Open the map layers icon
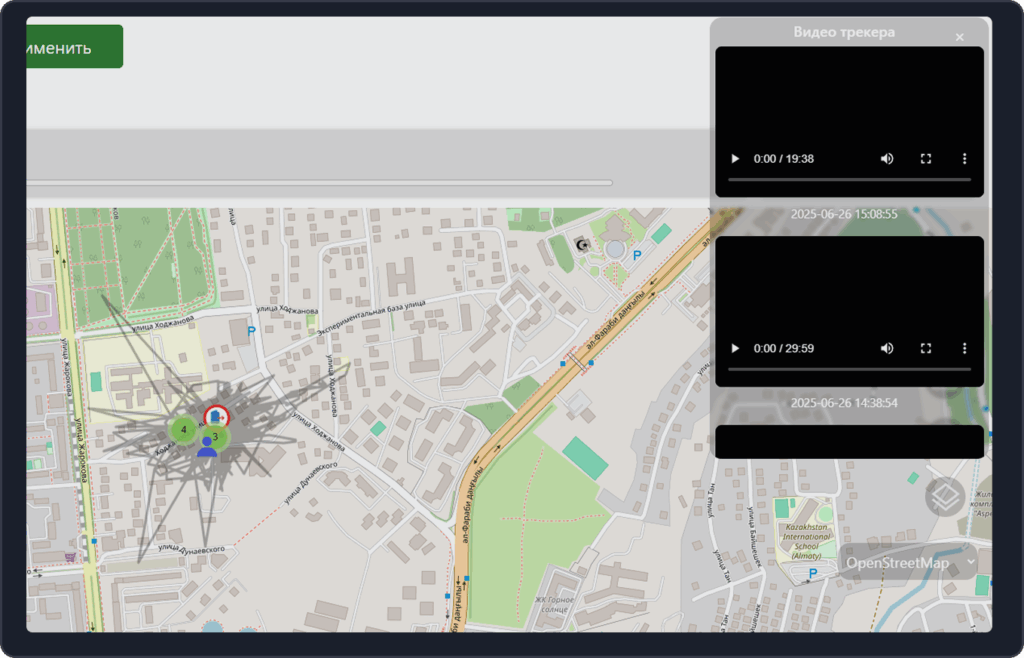This screenshot has height=658, width=1024. pyautogui.click(x=944, y=496)
